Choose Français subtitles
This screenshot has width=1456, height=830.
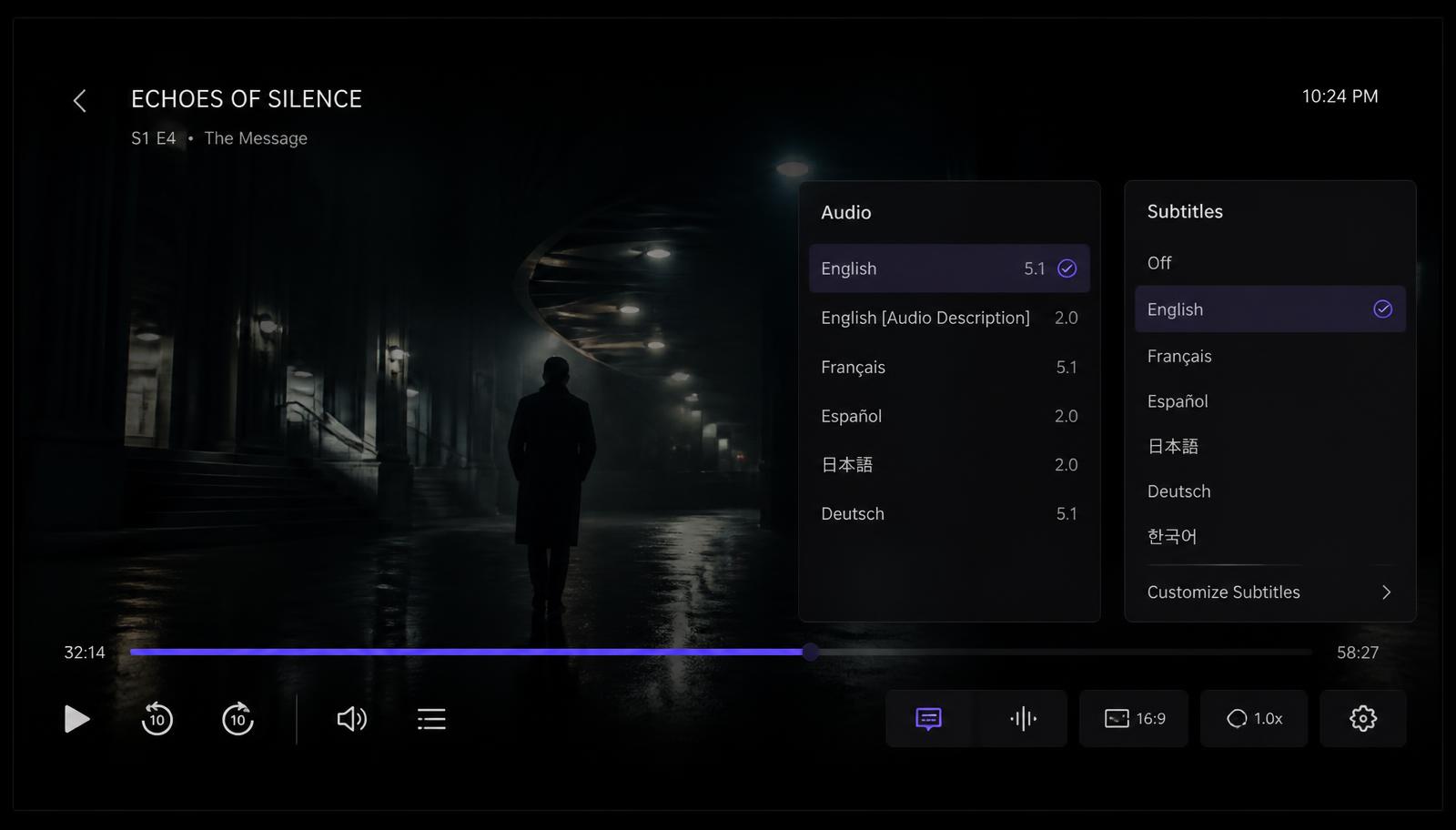pyautogui.click(x=1270, y=356)
